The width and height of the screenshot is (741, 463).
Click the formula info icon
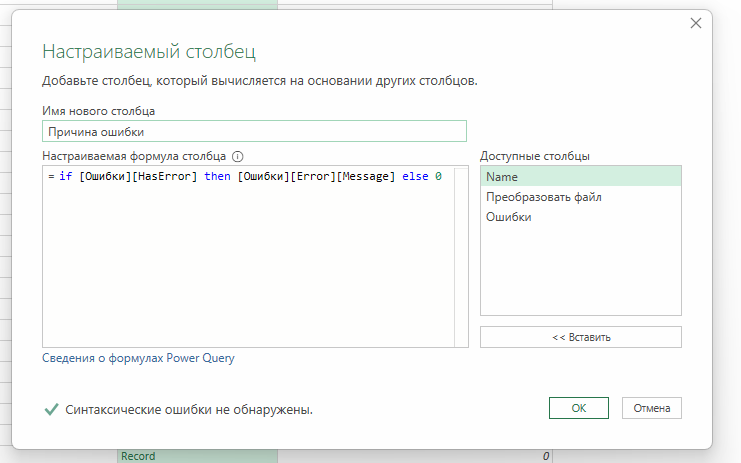coord(237,156)
